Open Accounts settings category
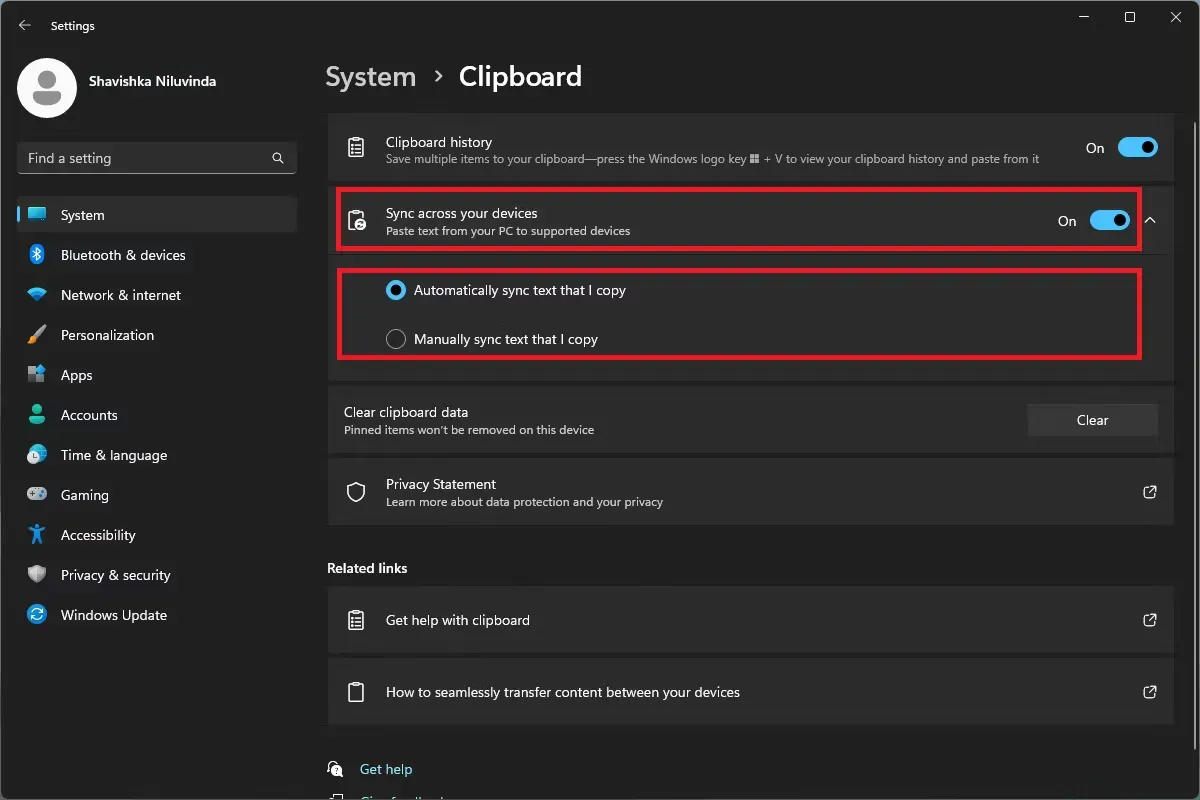 pos(157,415)
